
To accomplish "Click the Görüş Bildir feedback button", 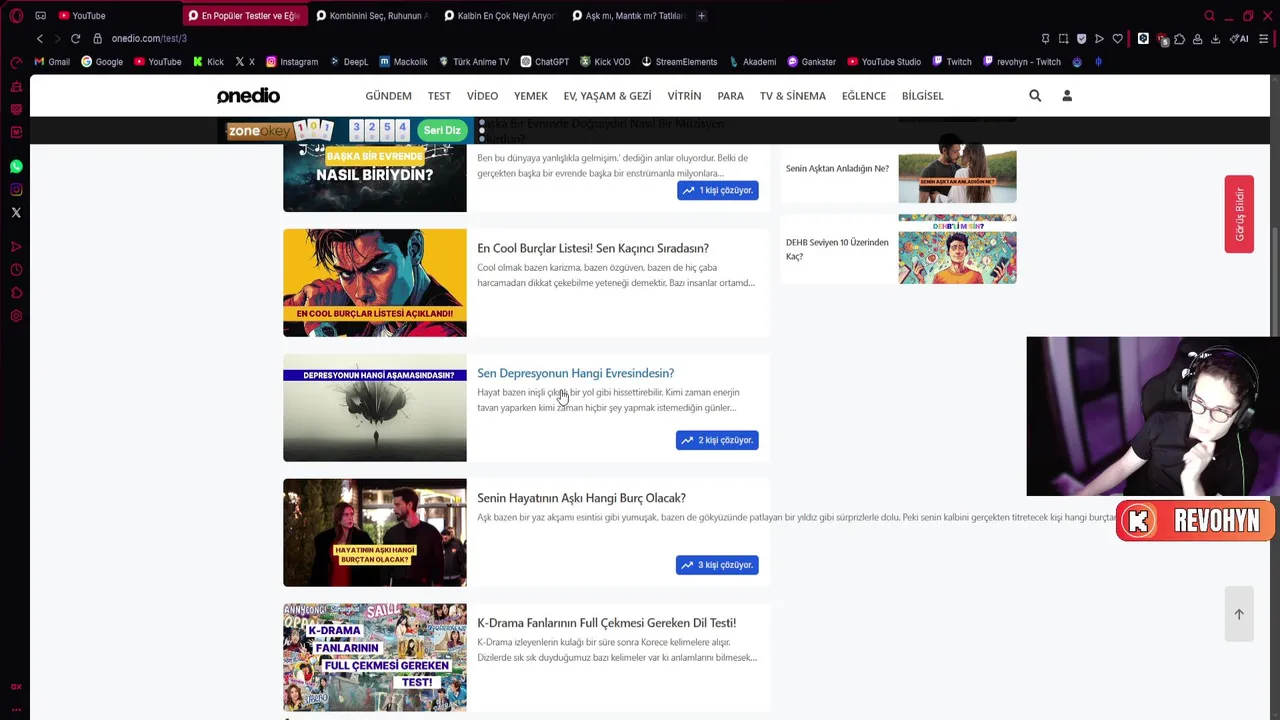I will (1239, 214).
